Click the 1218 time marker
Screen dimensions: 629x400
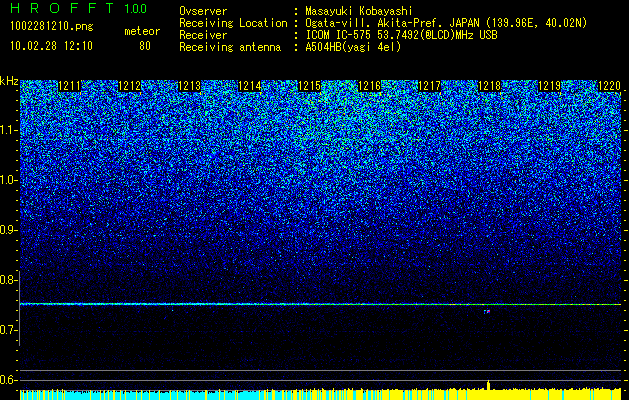click(489, 86)
